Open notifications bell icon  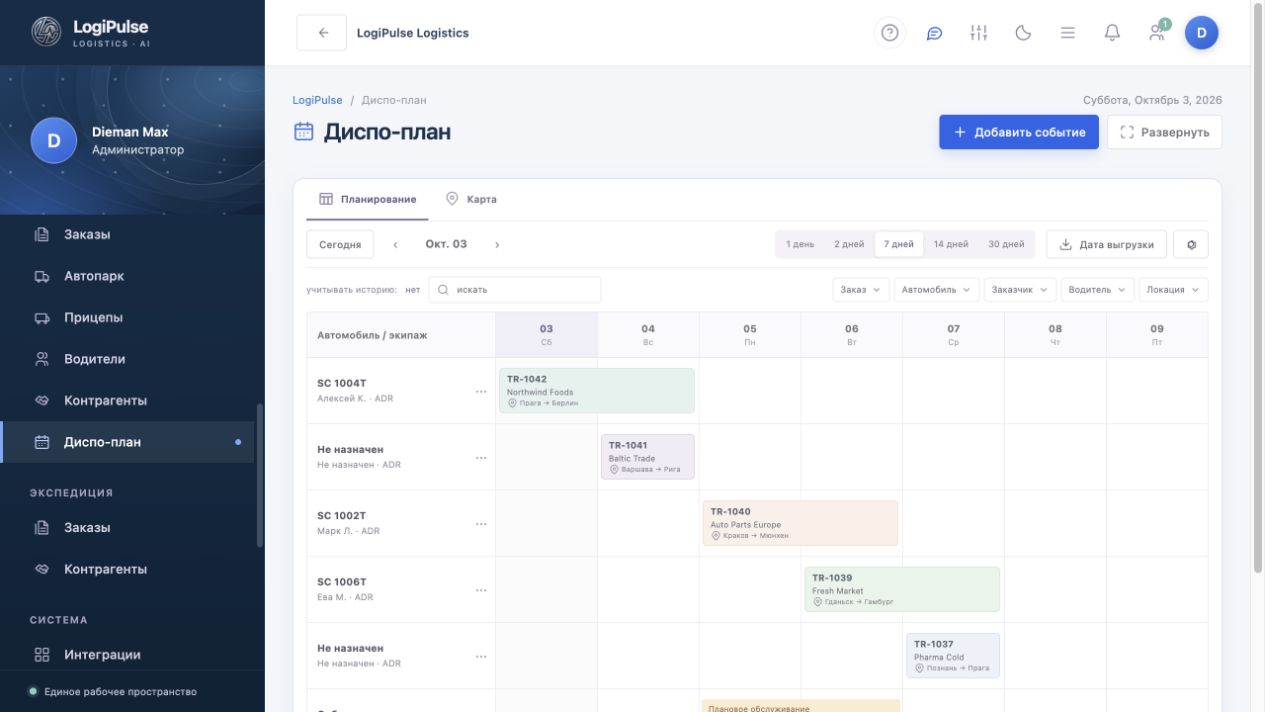click(1112, 33)
